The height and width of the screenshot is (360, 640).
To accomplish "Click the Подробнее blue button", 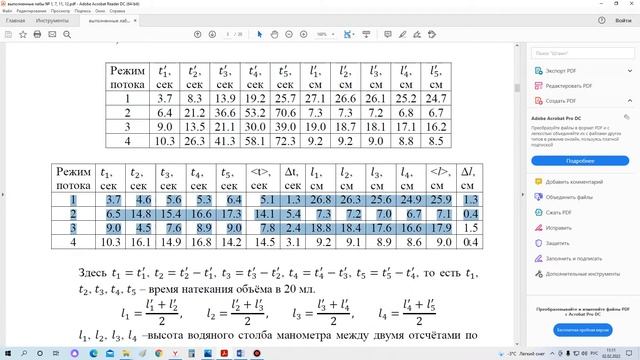I will (x=580, y=161).
